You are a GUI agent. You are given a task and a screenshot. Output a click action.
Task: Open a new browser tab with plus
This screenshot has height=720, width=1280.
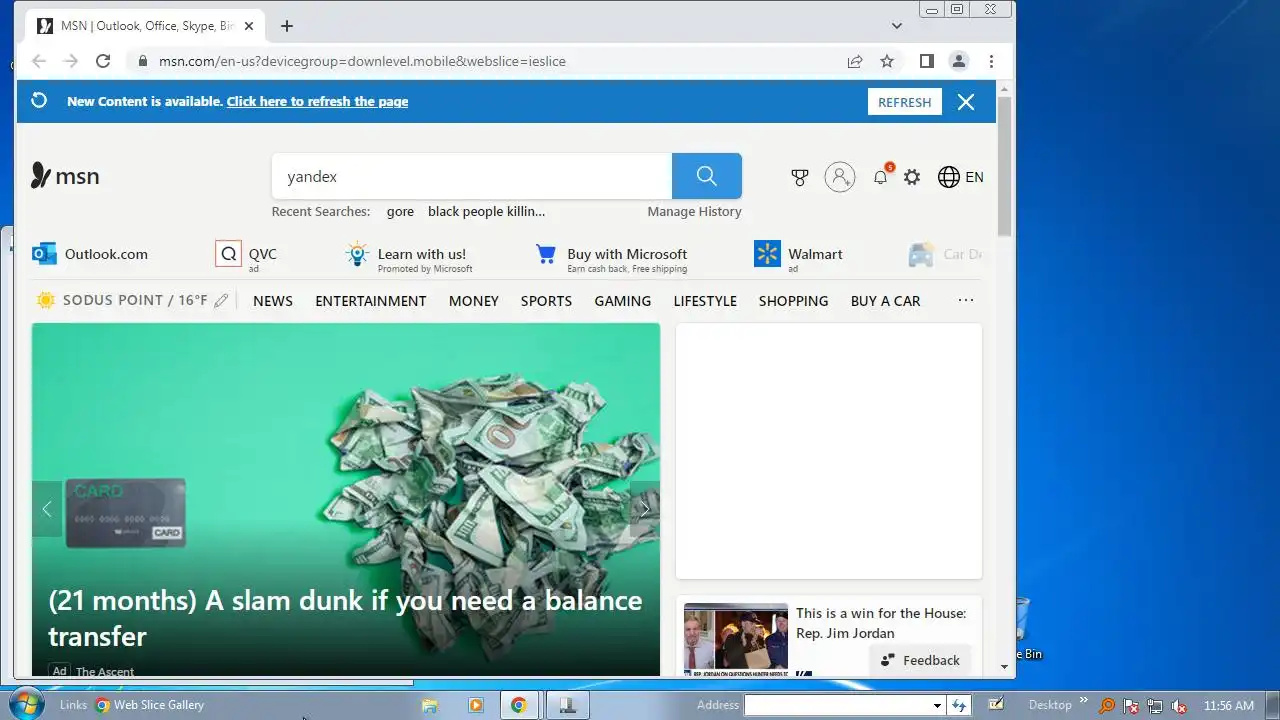287,26
